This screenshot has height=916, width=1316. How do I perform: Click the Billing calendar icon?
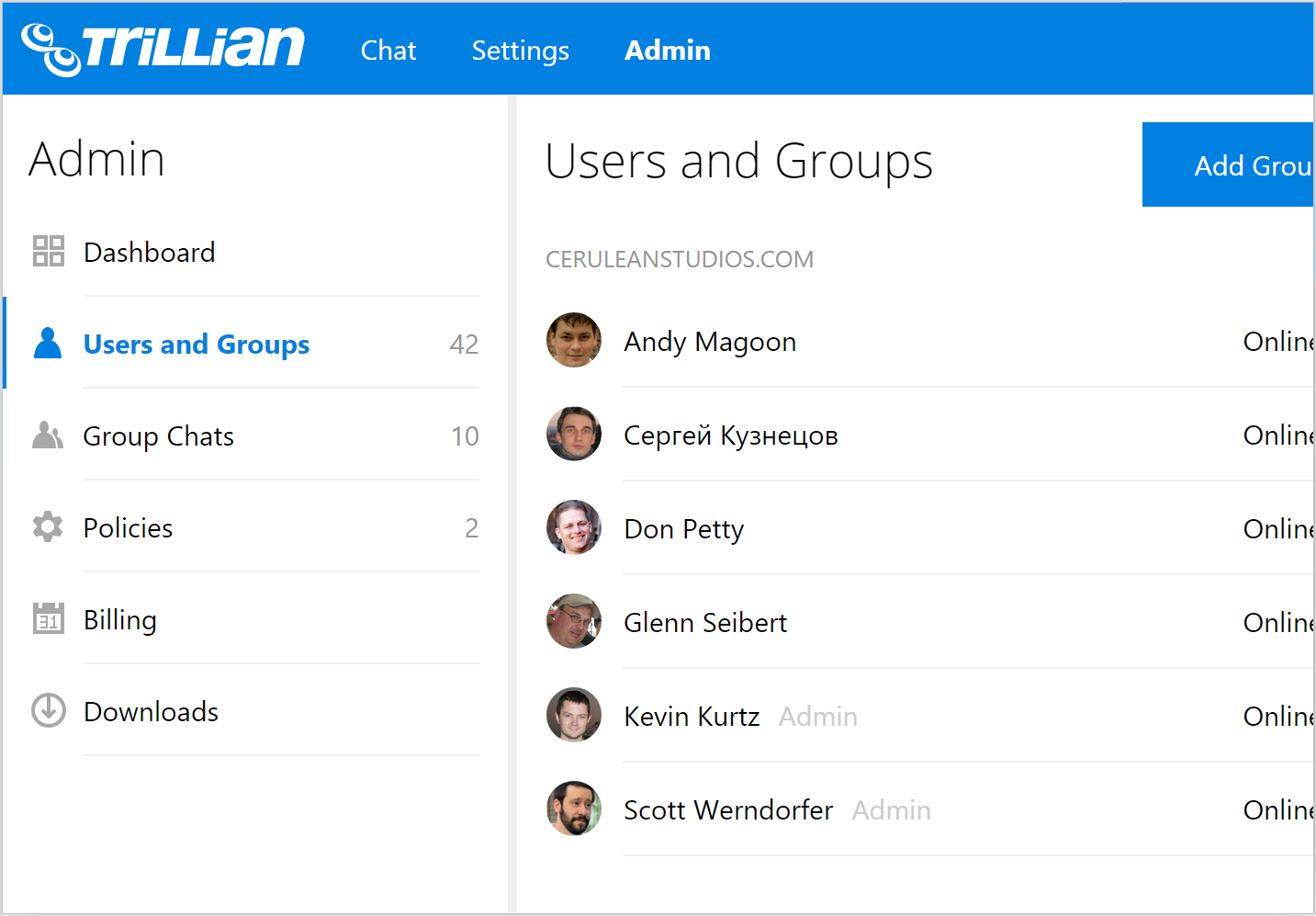[x=49, y=618]
